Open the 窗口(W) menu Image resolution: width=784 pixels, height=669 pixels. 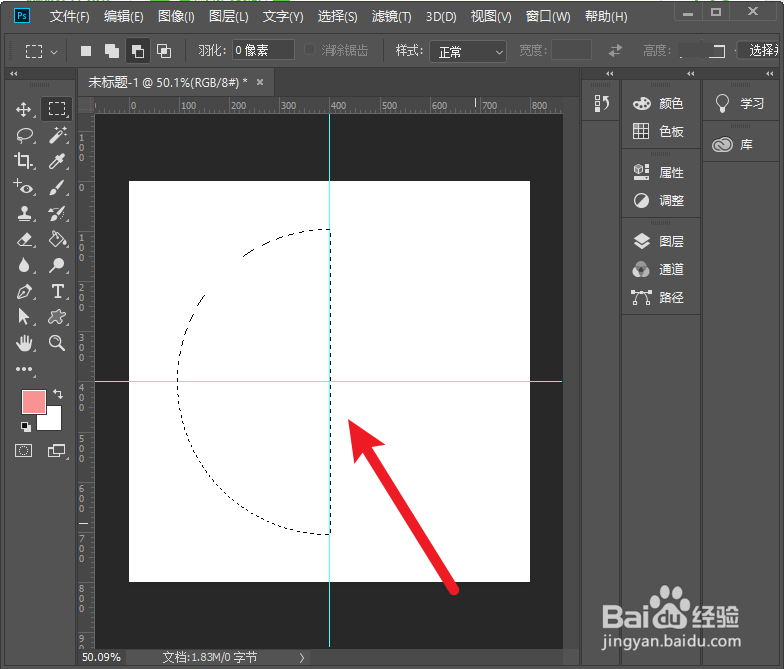[548, 16]
